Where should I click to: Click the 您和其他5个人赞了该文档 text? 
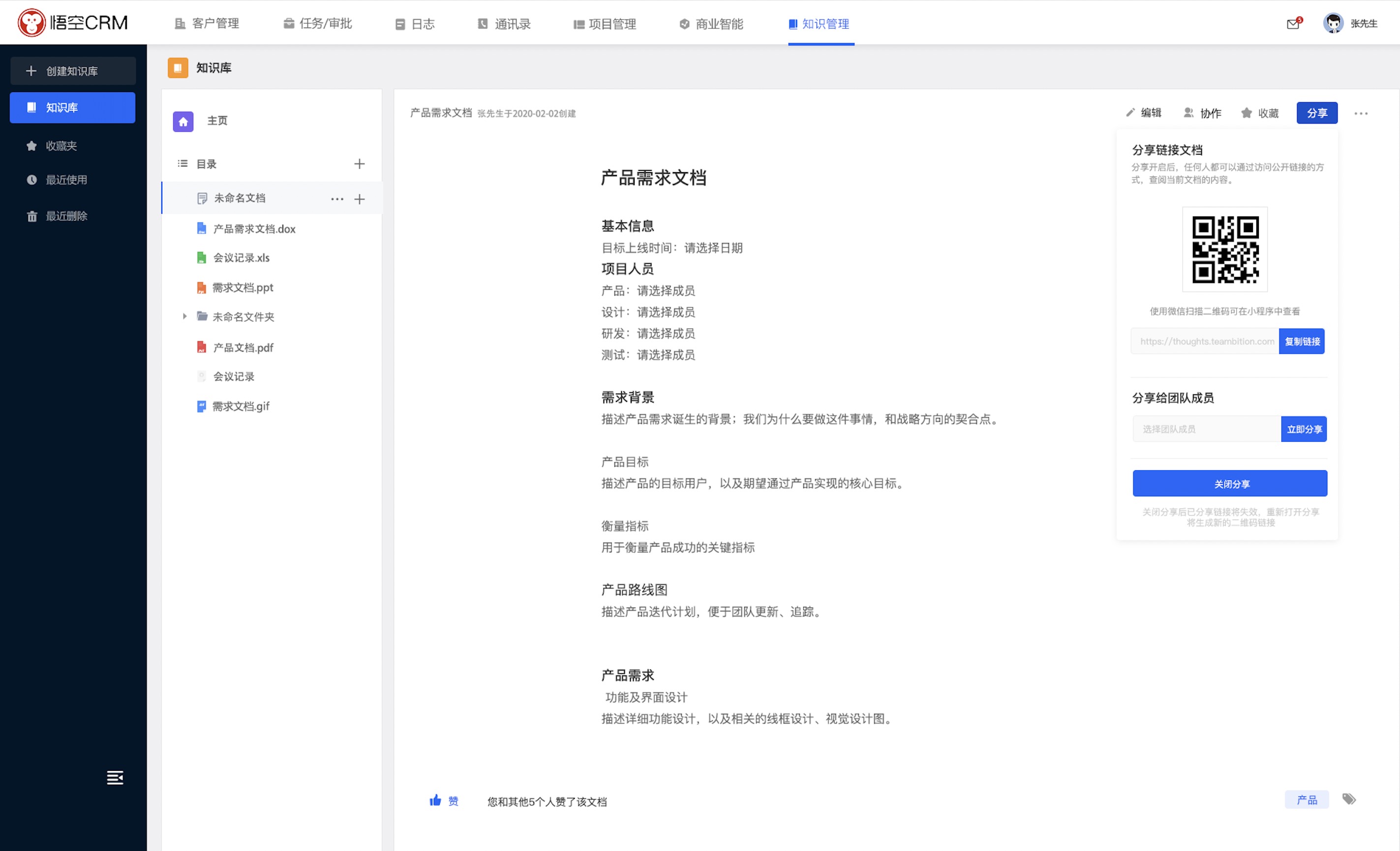point(547,802)
